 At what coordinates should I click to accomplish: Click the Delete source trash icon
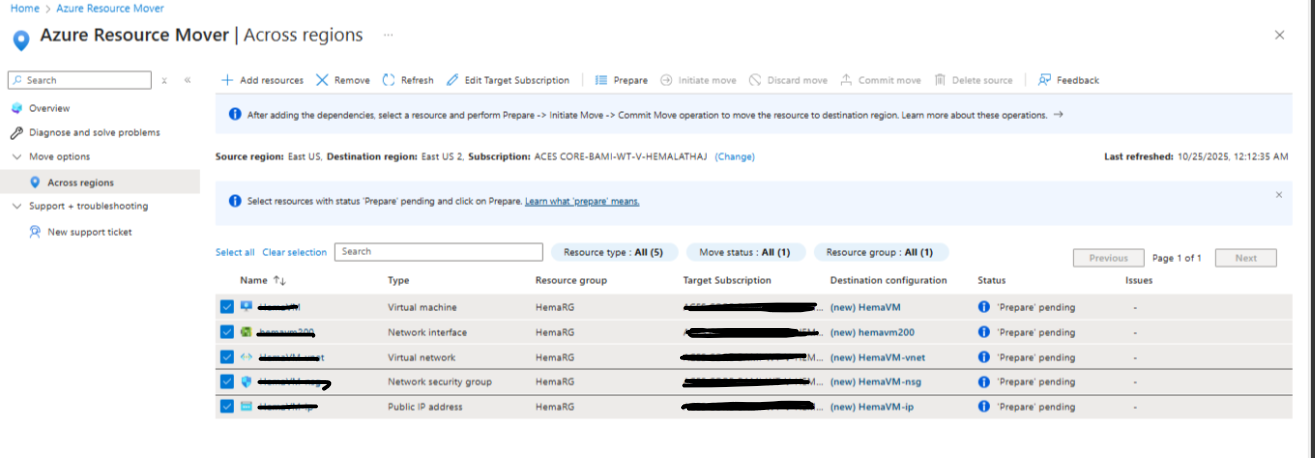point(940,80)
